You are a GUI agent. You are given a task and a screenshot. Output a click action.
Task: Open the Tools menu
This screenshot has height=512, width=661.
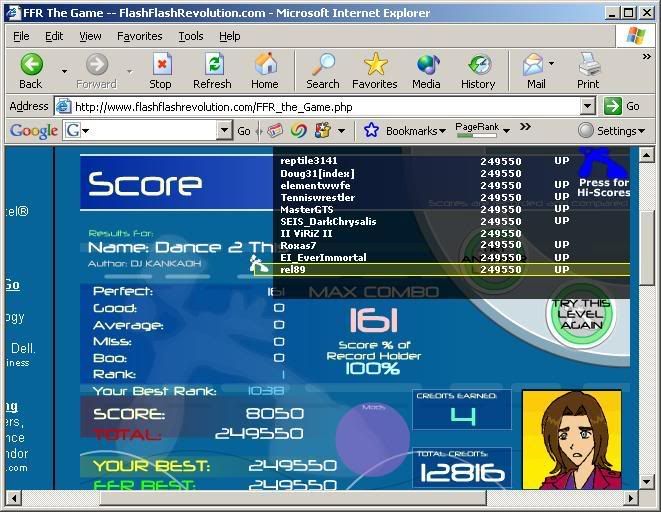pyautogui.click(x=190, y=36)
